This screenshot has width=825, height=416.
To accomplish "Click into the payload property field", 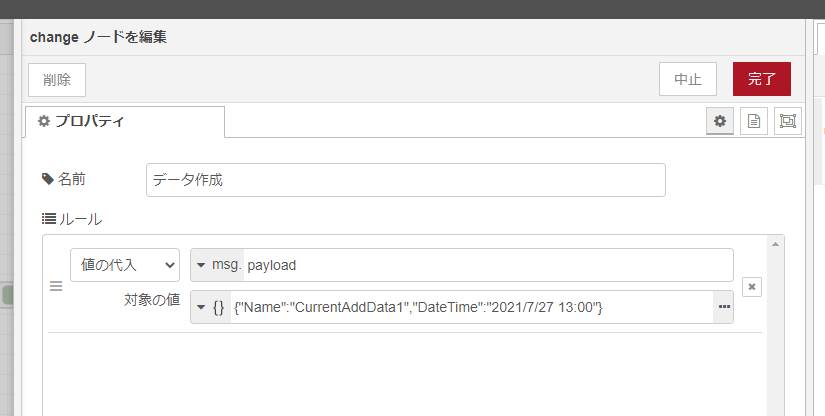I will pyautogui.click(x=488, y=265).
